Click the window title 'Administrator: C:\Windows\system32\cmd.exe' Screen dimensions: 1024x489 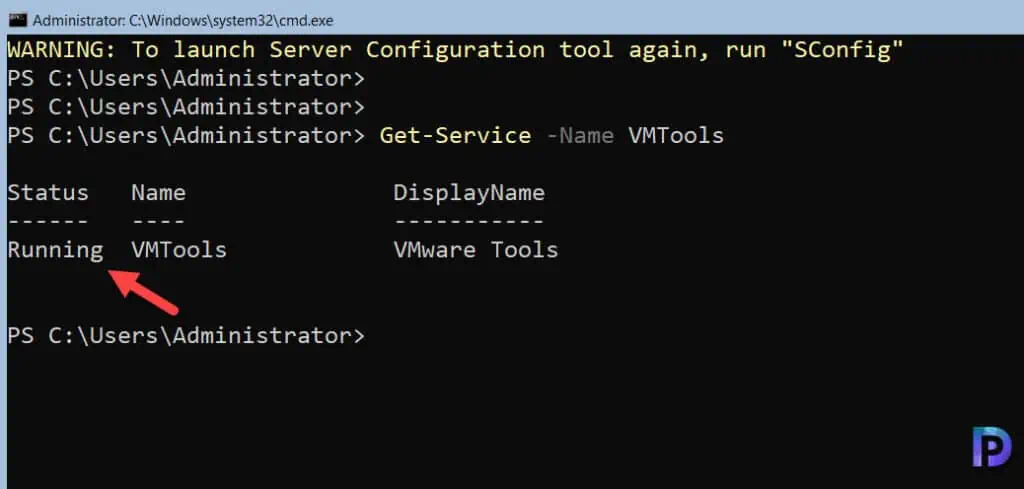183,21
